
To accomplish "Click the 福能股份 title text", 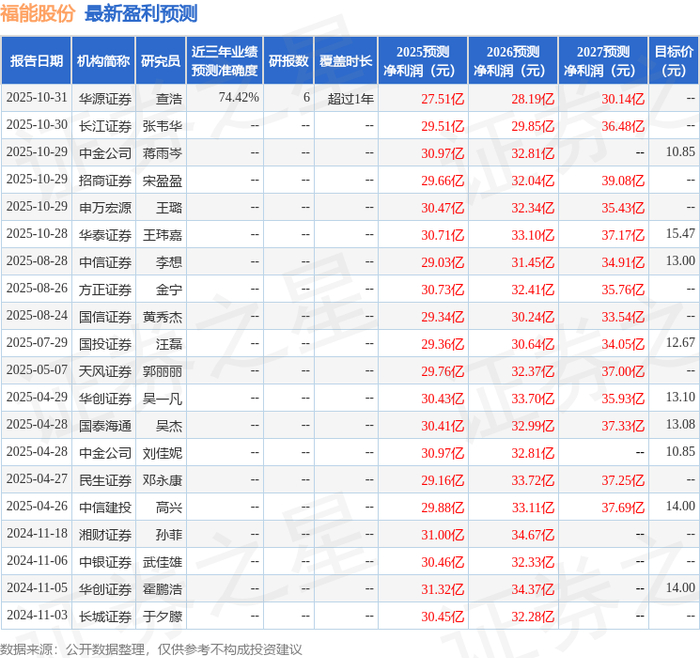I will coord(38,14).
